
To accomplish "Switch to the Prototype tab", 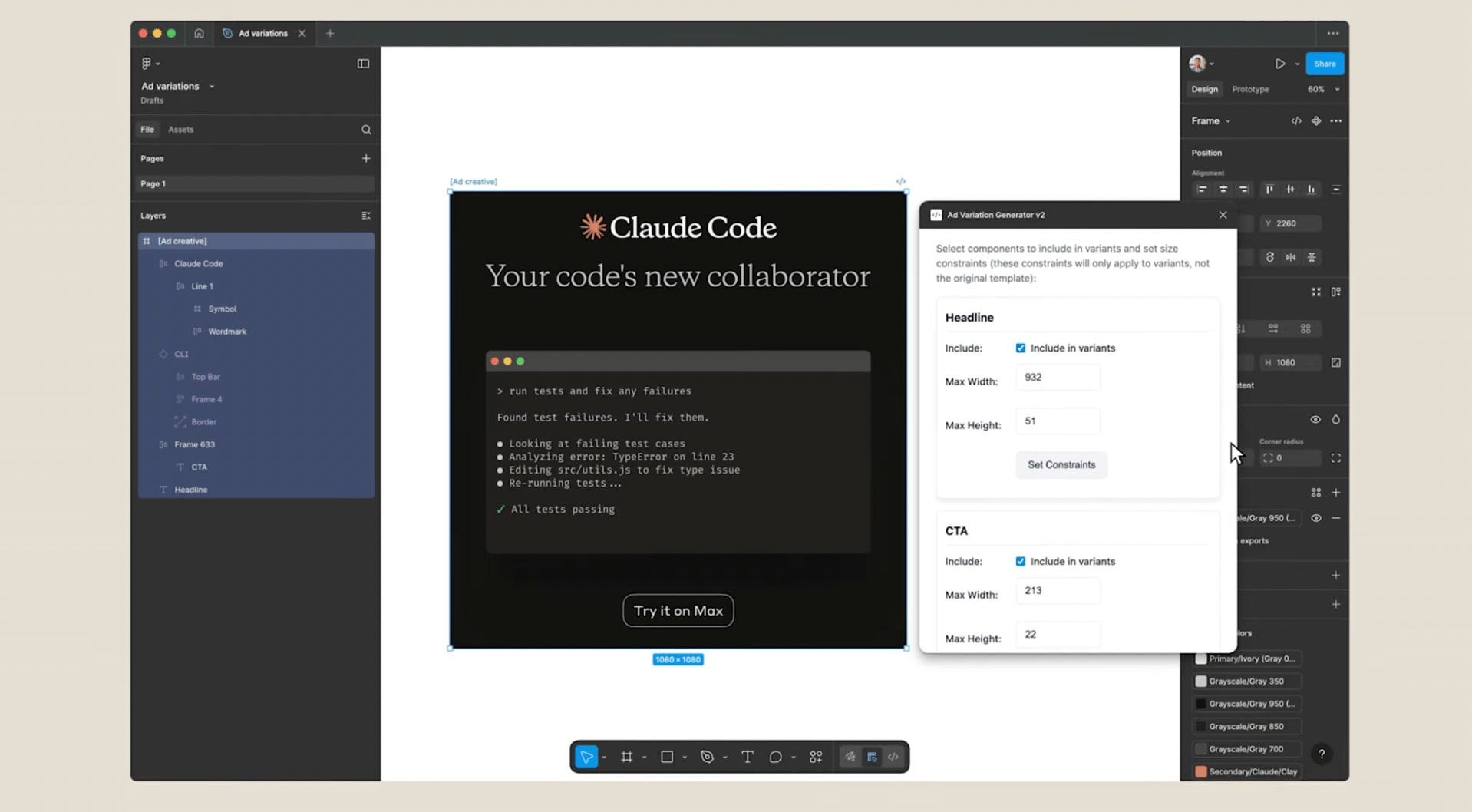I will pyautogui.click(x=1250, y=90).
